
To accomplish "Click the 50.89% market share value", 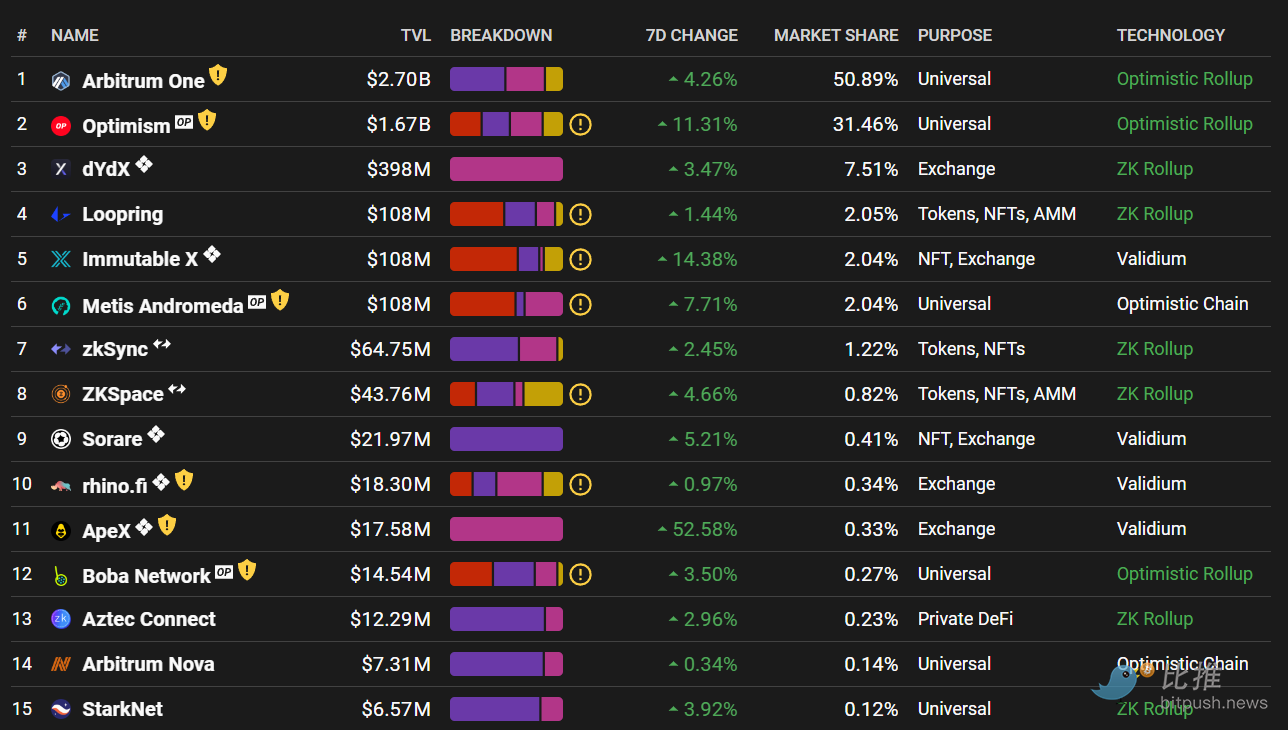I will pos(866,79).
